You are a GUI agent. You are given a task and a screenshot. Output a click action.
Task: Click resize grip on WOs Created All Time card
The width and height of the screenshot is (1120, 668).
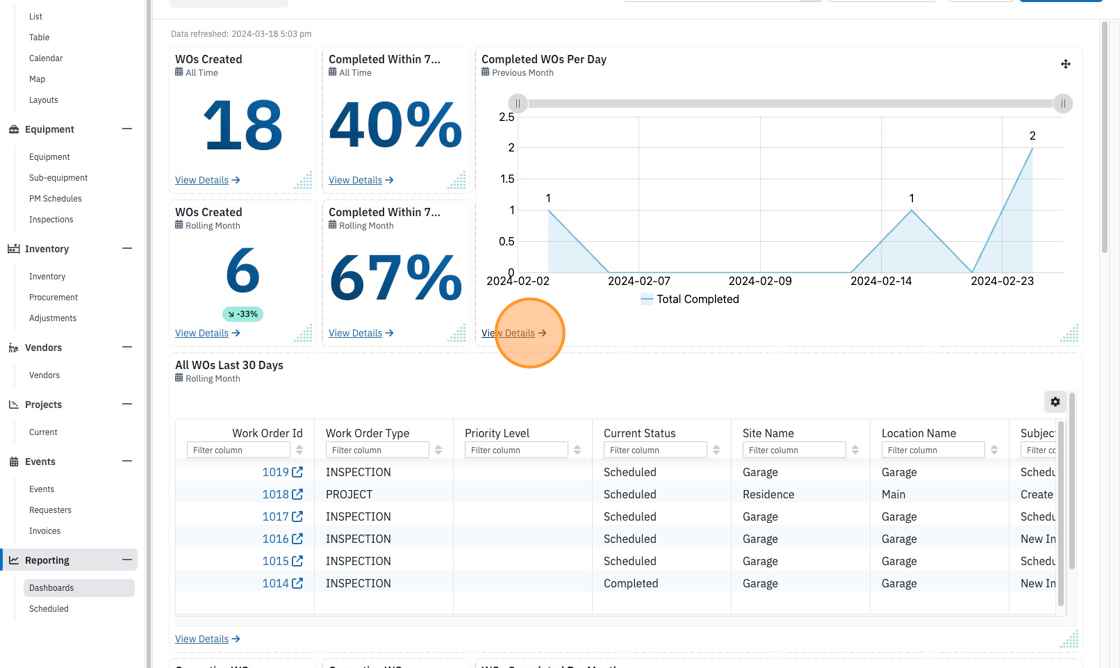tap(304, 181)
